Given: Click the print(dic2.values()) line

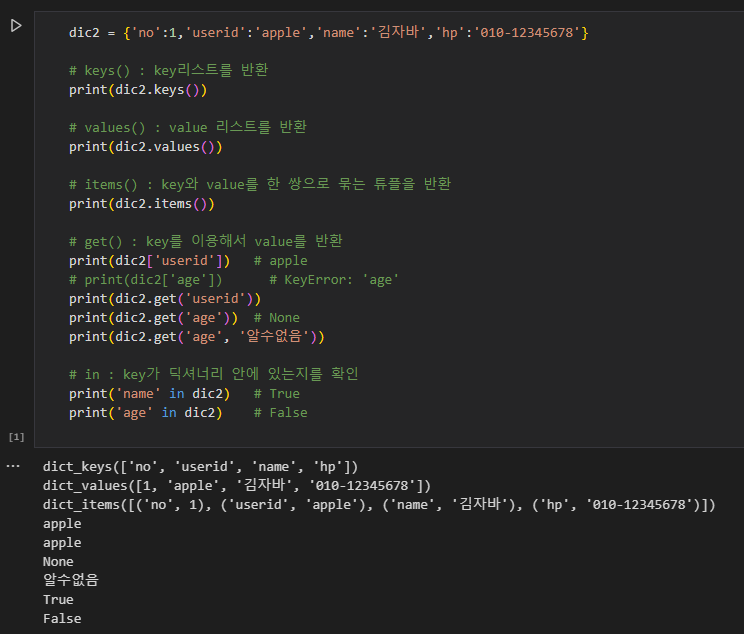Looking at the screenshot, I should pyautogui.click(x=146, y=147).
